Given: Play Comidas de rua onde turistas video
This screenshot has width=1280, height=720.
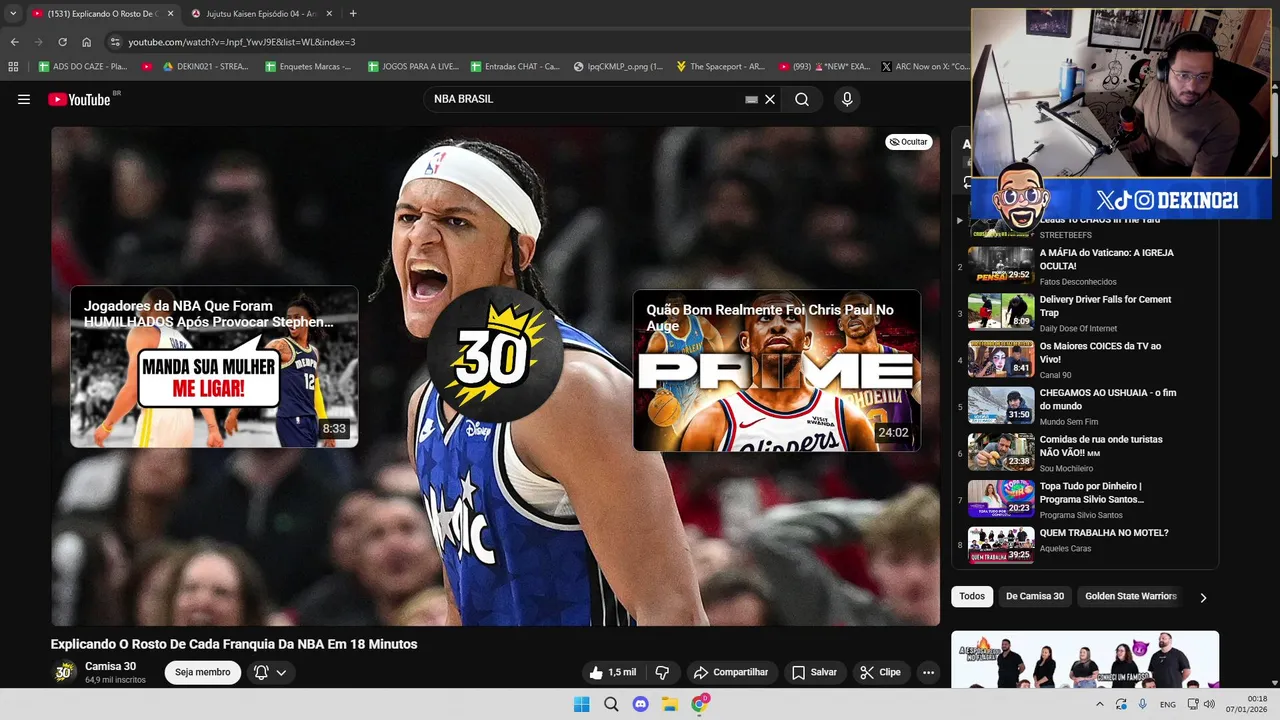Looking at the screenshot, I should [1085, 453].
